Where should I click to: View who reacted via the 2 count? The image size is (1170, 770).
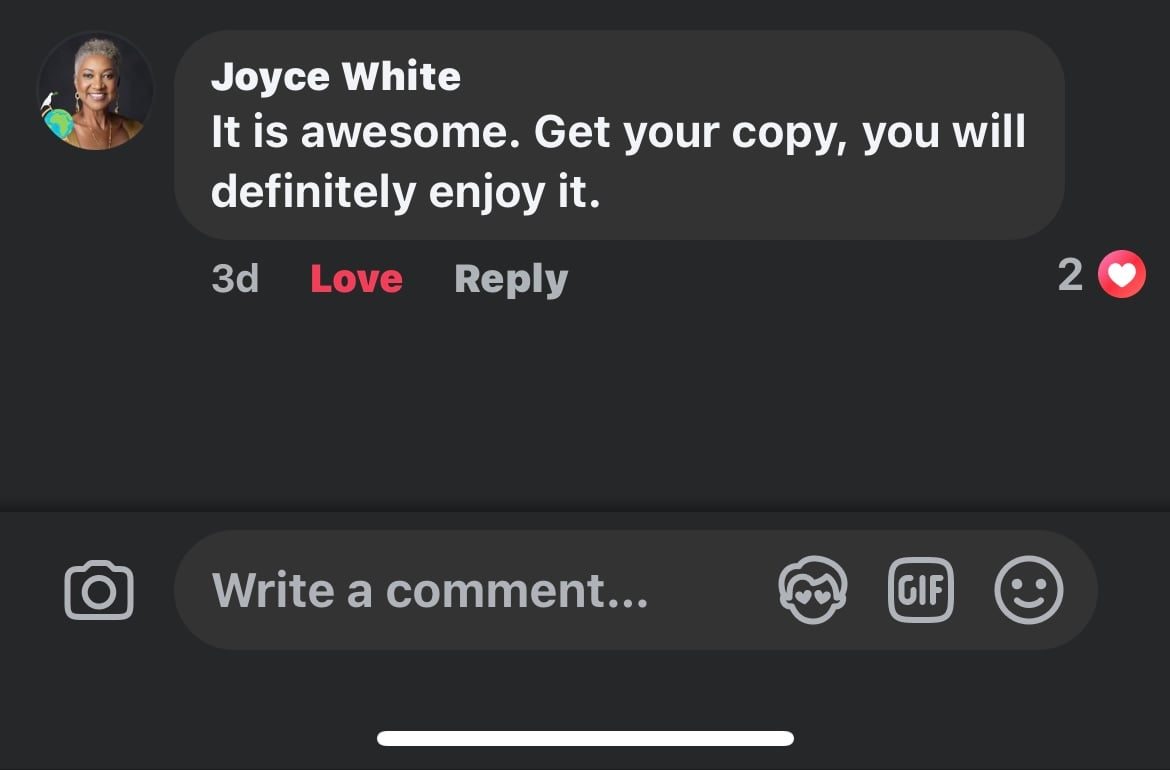(1070, 275)
